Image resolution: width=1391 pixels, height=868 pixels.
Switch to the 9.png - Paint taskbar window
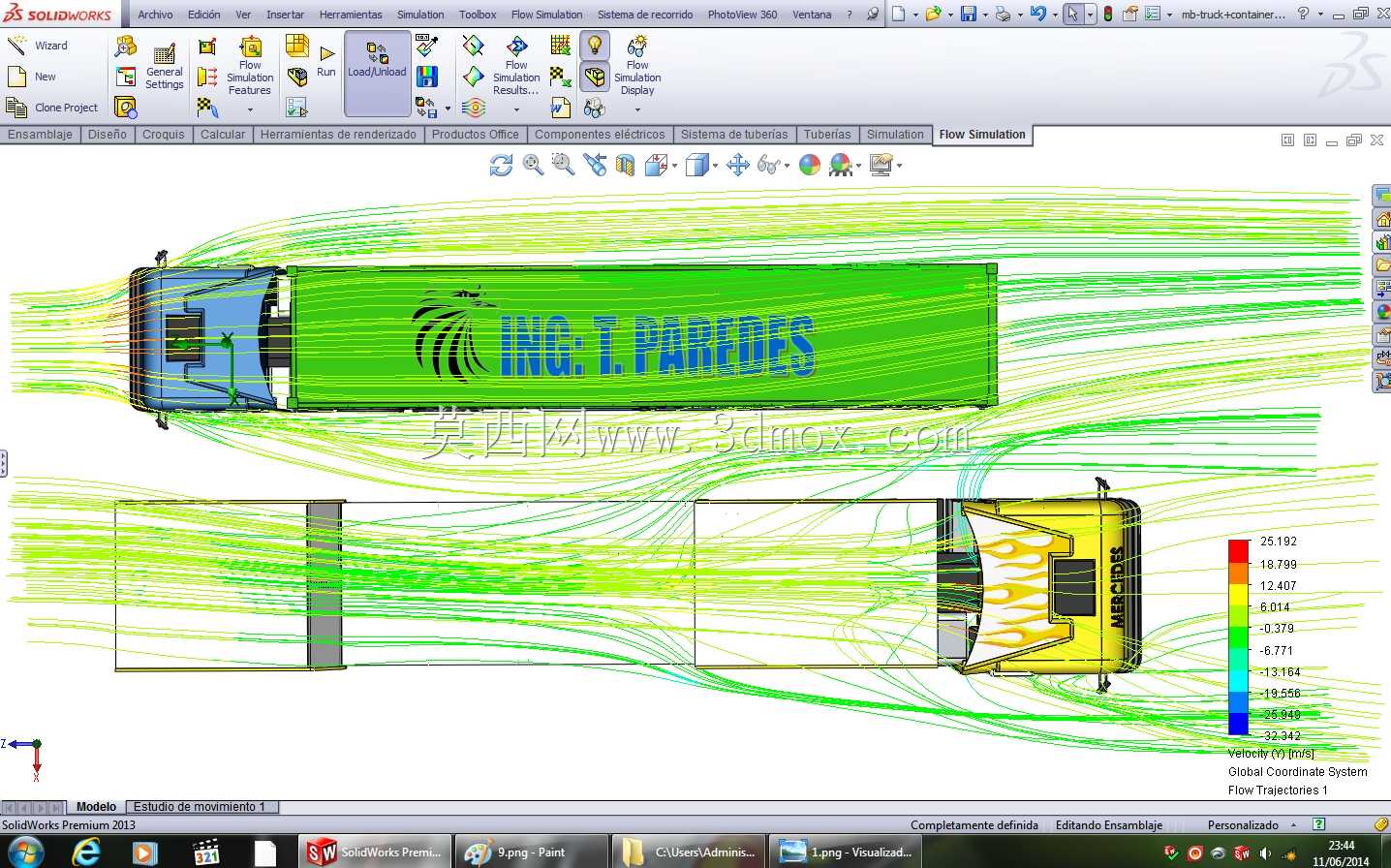(x=532, y=852)
